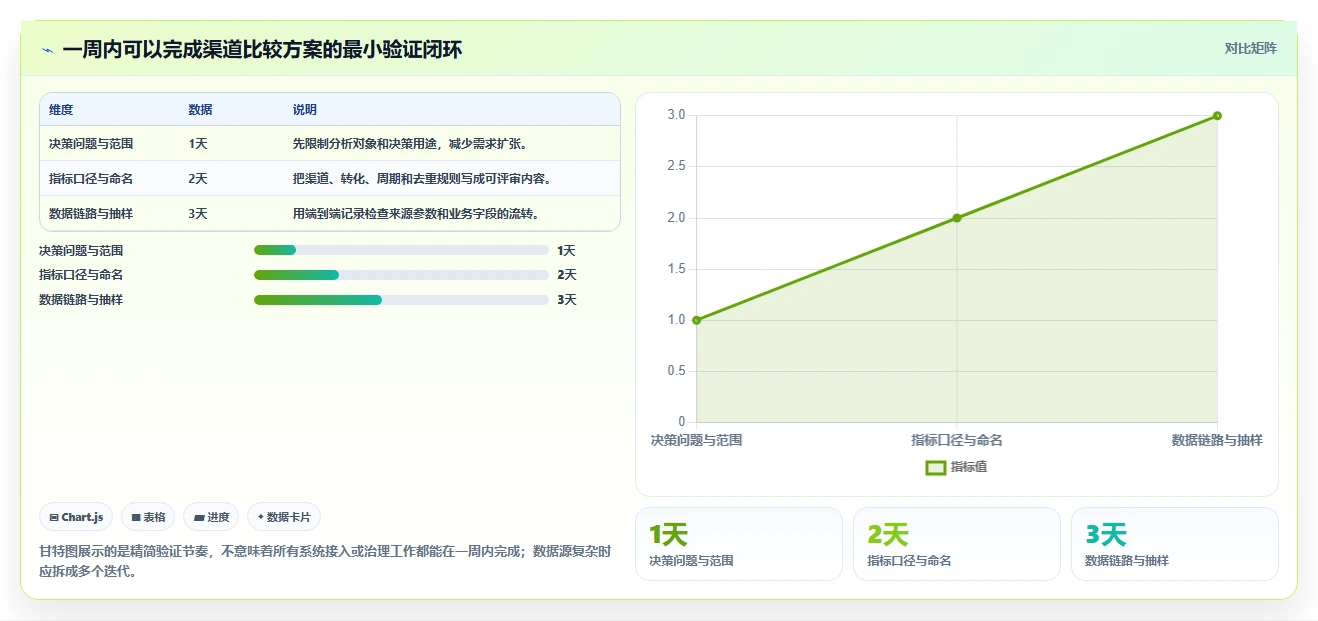Click the 2天 value next to progress bar
The image size is (1318, 621).
pos(567,275)
